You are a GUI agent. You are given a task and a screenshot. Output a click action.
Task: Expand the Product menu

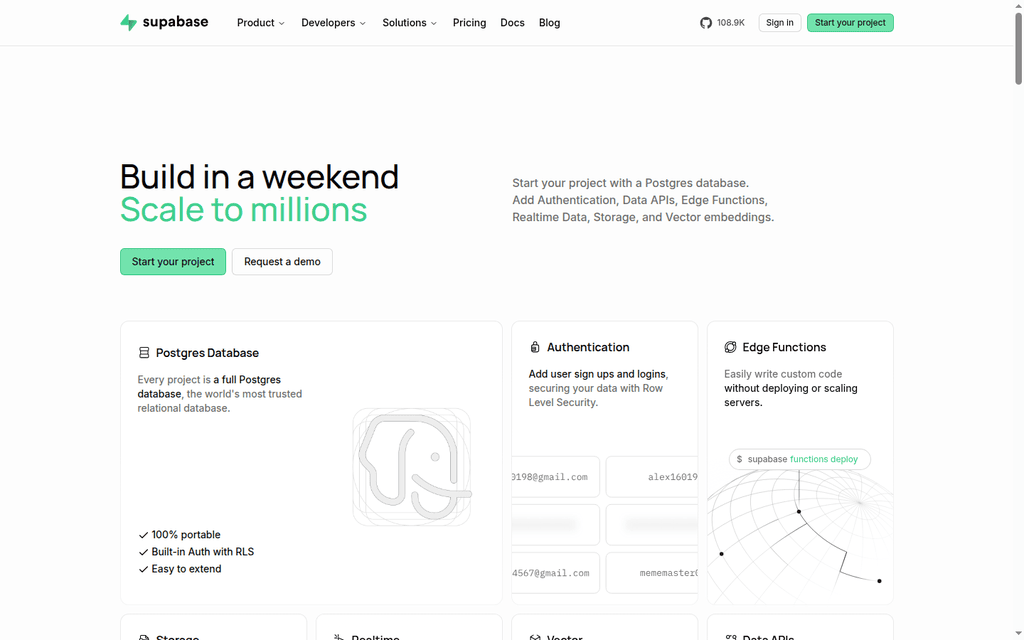tap(261, 23)
